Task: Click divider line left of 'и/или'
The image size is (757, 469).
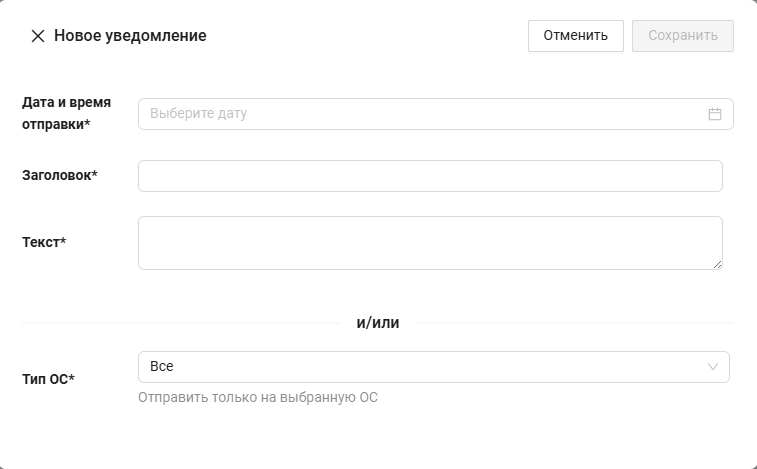Action: pyautogui.click(x=180, y=323)
